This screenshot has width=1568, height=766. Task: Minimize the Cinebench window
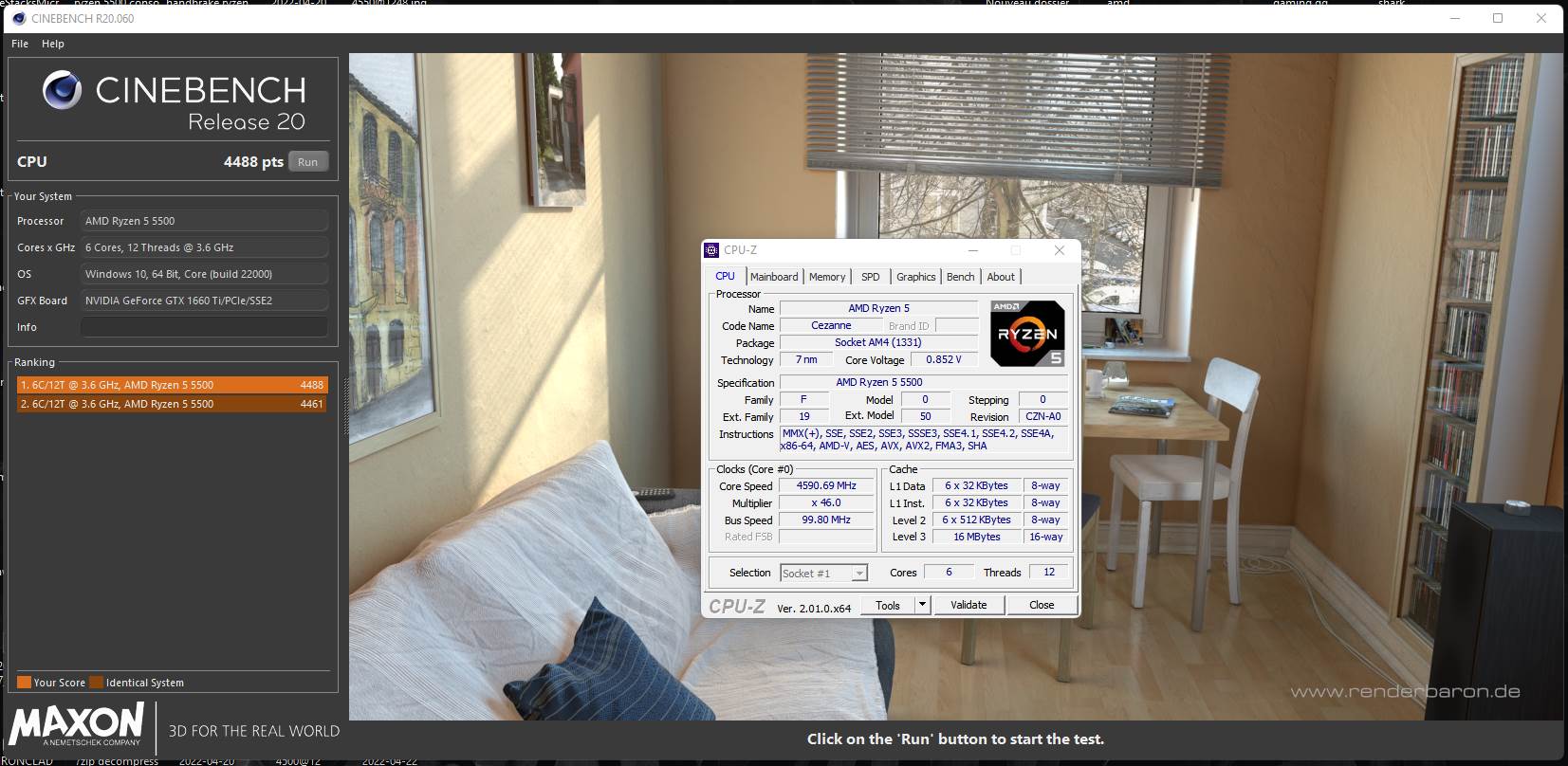pyautogui.click(x=1454, y=18)
